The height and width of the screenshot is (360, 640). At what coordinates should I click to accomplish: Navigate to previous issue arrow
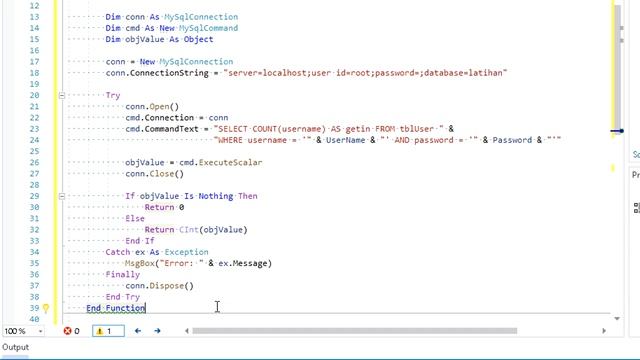[138, 331]
